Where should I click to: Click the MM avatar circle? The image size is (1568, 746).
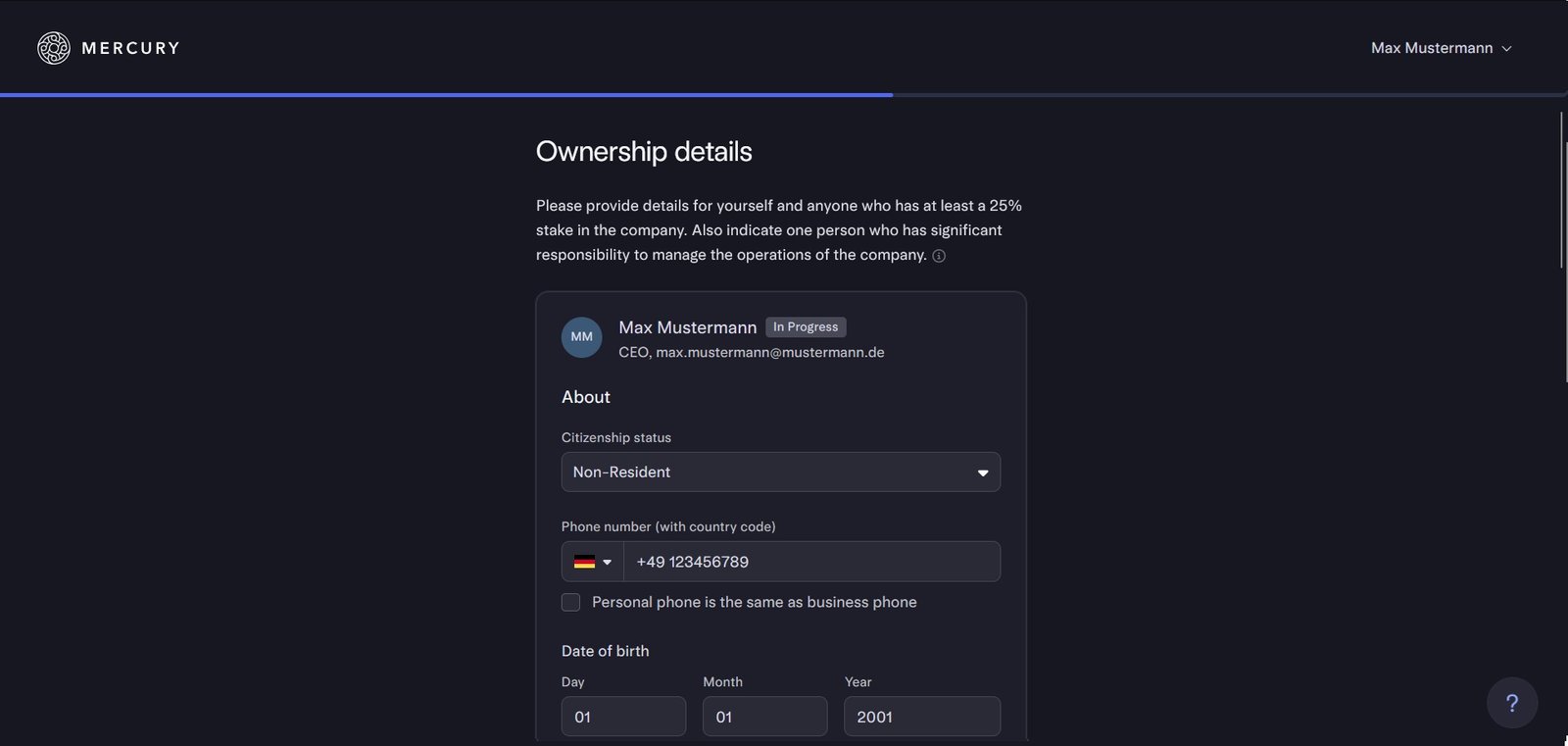[x=581, y=337]
